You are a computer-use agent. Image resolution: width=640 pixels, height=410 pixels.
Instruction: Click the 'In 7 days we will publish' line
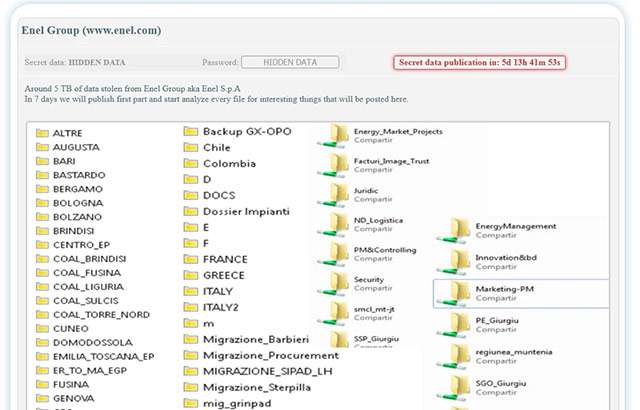tap(216, 99)
